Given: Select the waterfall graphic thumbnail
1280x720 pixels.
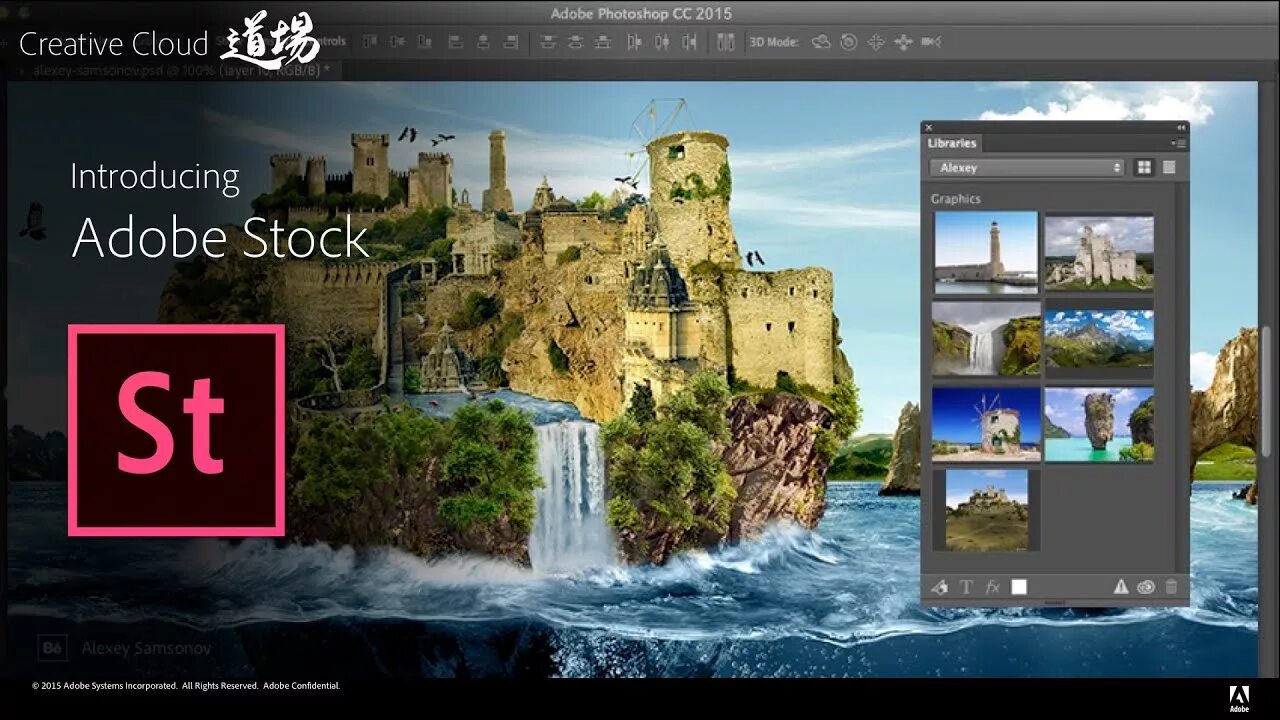Looking at the screenshot, I should tap(986, 340).
